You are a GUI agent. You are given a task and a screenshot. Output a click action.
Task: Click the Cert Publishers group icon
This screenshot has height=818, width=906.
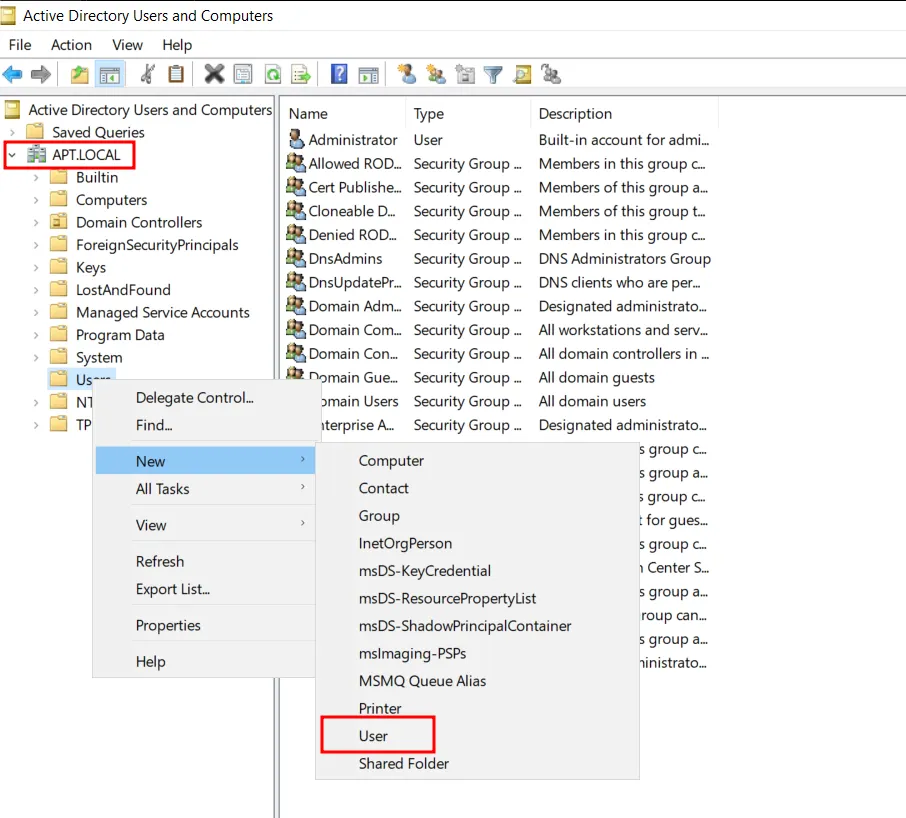coord(296,187)
